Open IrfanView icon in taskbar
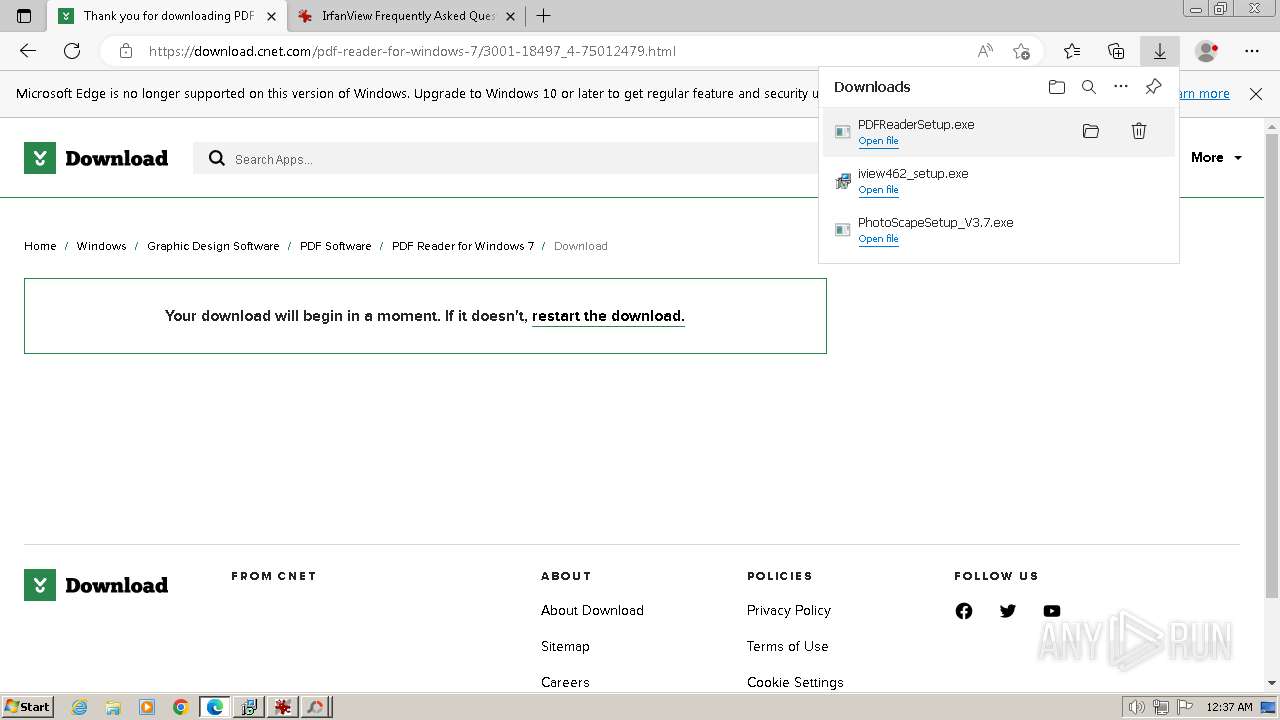Viewport: 1280px width, 720px height. tap(283, 707)
